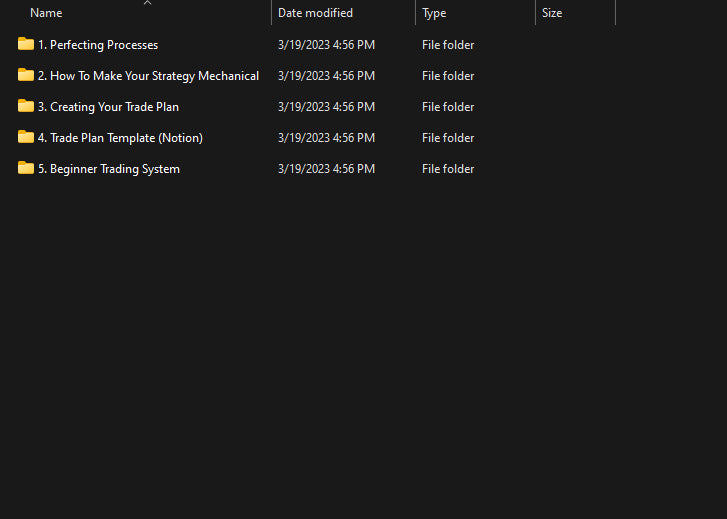The image size is (727, 519).
Task: Click the Beginner Trading System folder icon
Action: [x=26, y=168]
